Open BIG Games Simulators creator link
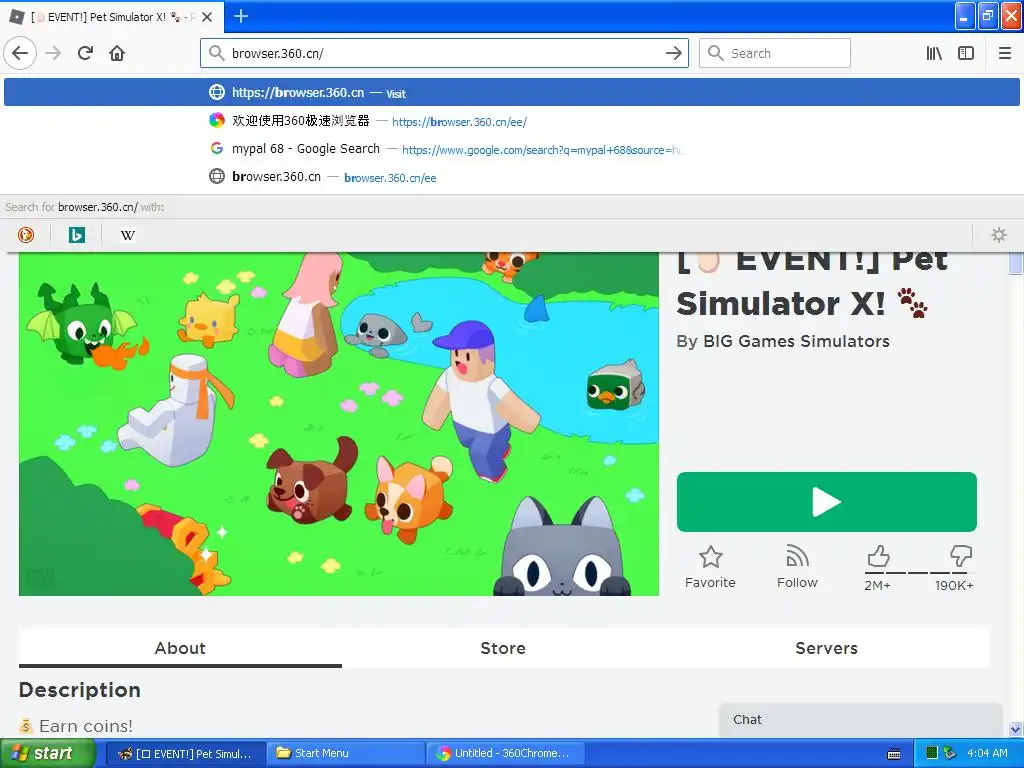This screenshot has width=1024, height=768. [796, 342]
